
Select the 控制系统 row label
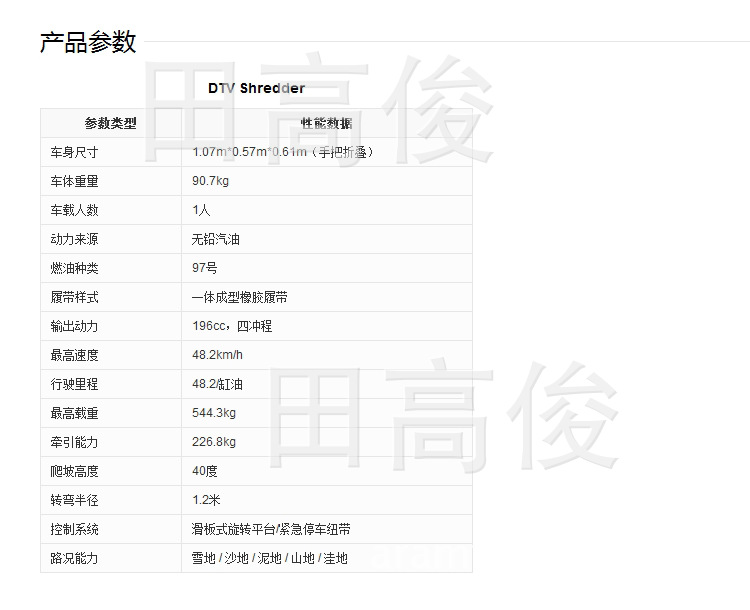pos(74,529)
